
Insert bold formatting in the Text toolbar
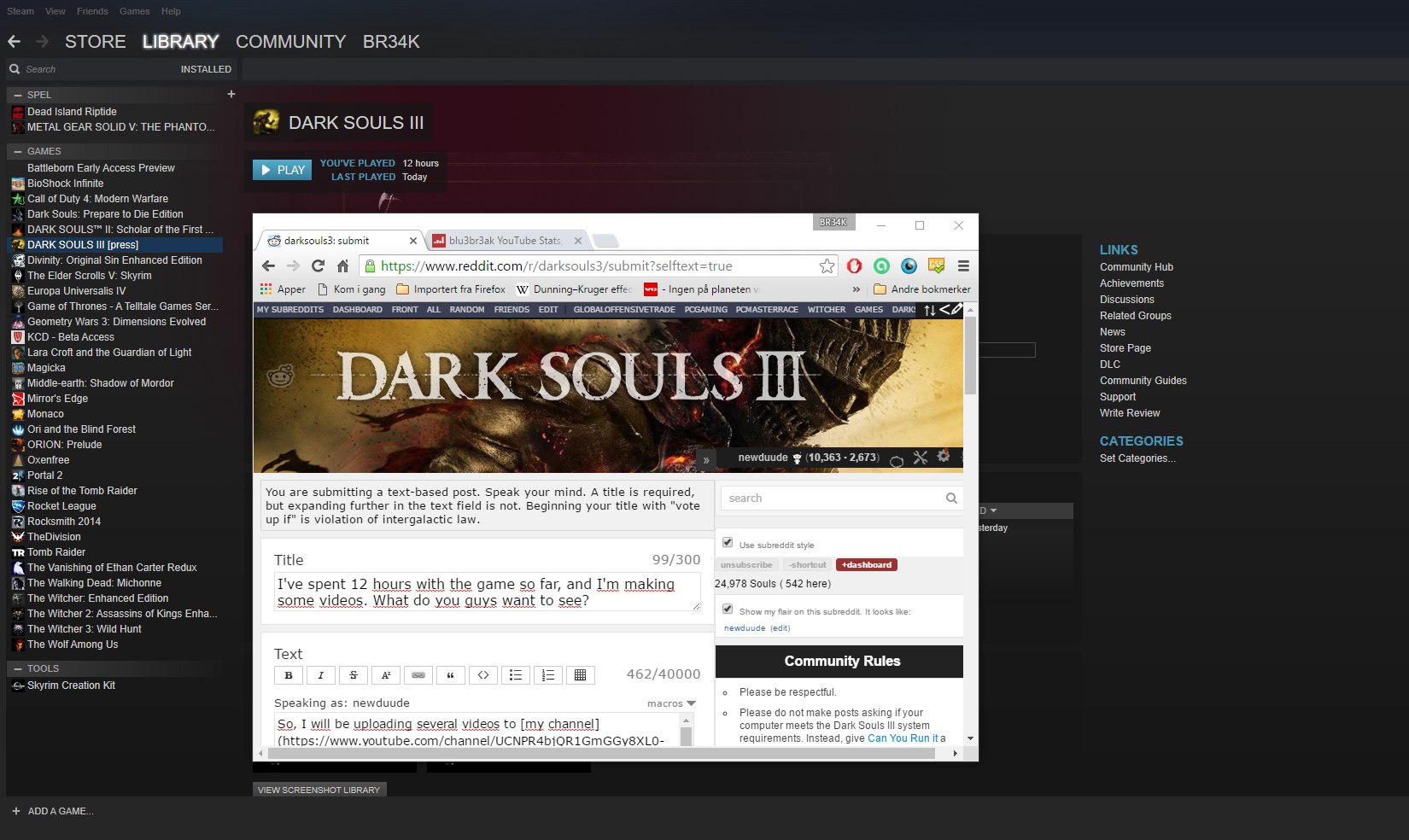point(289,675)
